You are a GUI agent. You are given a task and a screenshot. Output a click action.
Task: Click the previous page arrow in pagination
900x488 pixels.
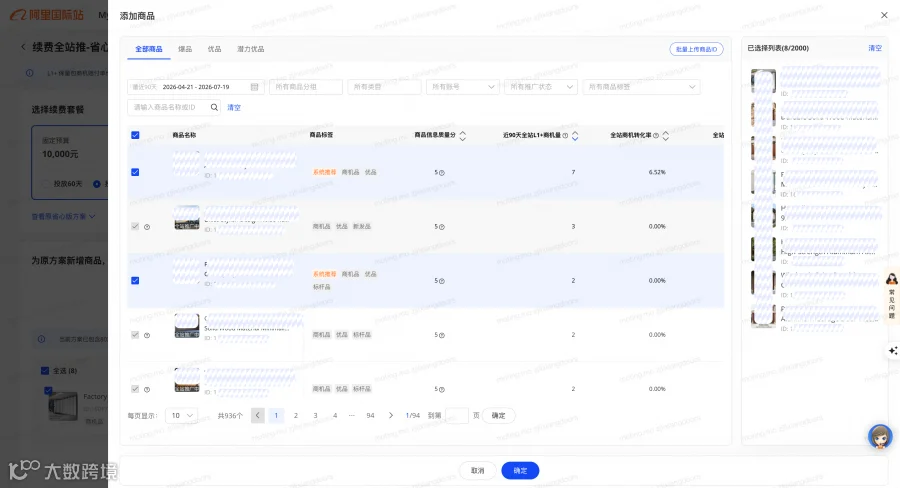pyautogui.click(x=258, y=416)
